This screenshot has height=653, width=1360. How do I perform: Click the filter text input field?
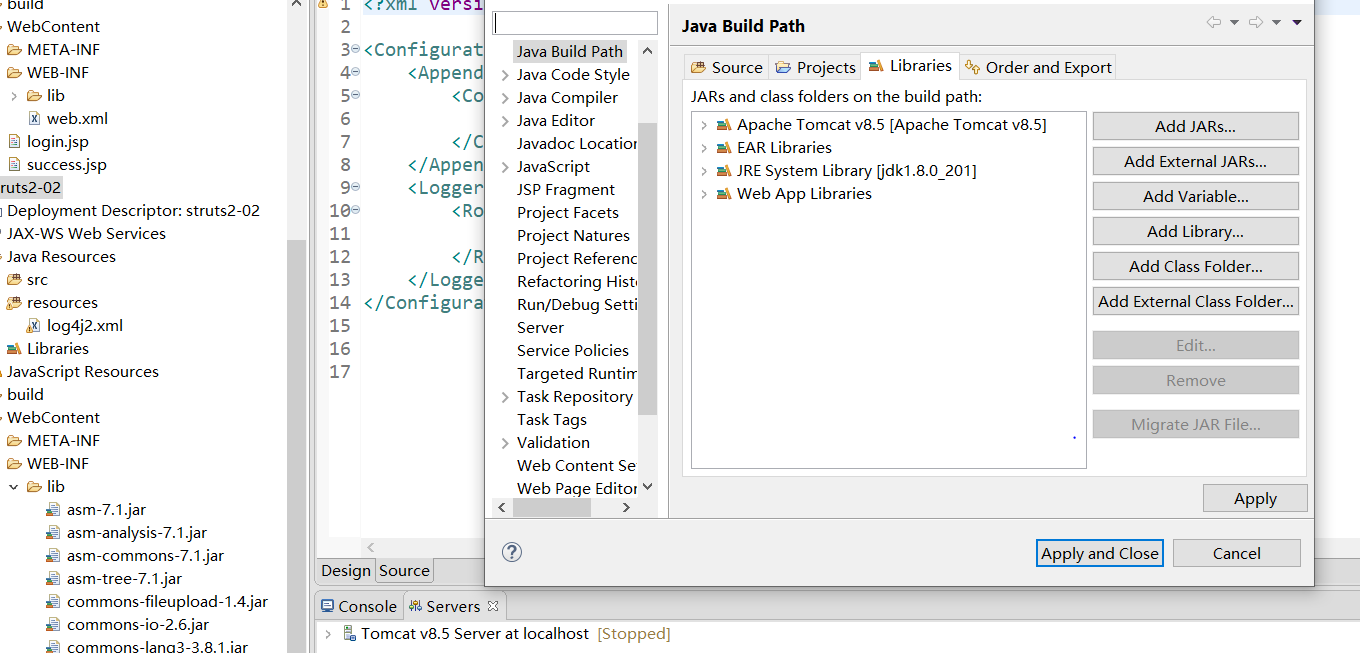pyautogui.click(x=575, y=23)
